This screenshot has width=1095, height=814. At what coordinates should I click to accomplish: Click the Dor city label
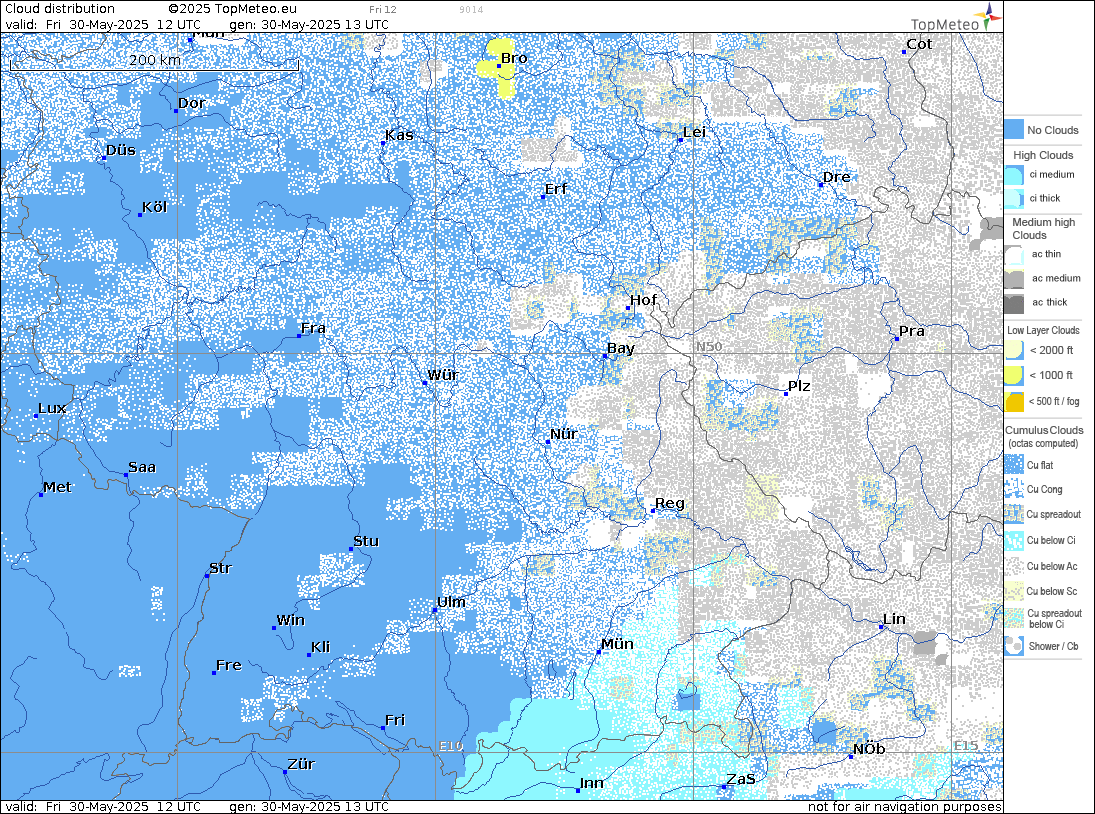(x=191, y=103)
